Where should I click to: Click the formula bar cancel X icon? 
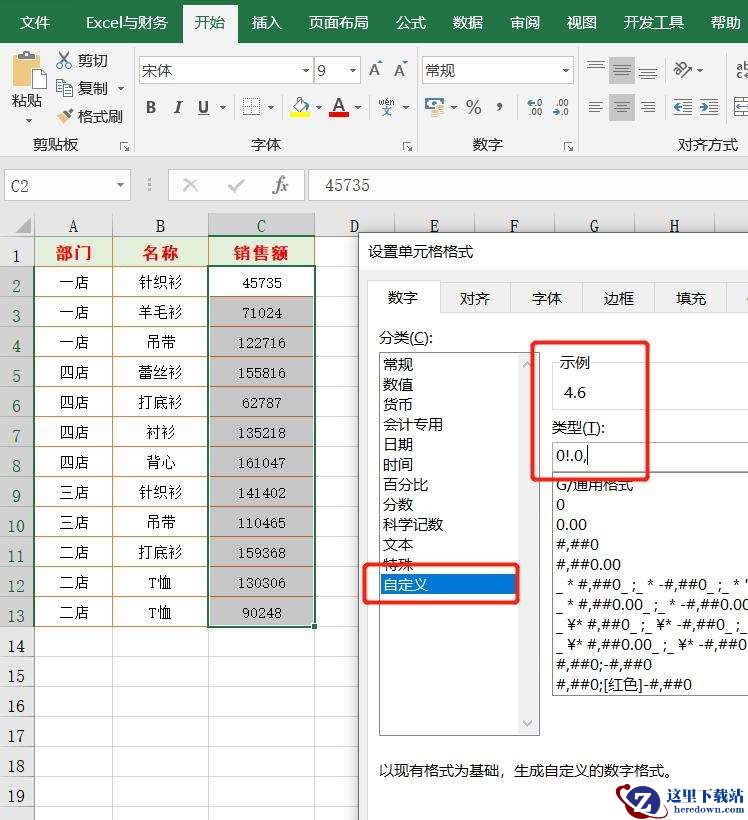tap(190, 185)
